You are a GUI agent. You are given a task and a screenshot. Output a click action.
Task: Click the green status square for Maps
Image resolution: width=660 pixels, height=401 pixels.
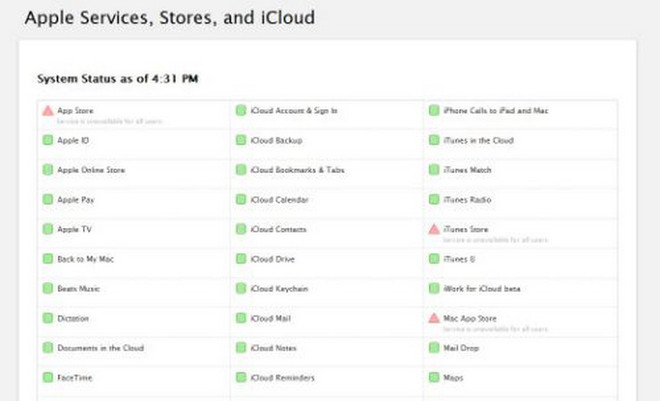[x=433, y=378]
